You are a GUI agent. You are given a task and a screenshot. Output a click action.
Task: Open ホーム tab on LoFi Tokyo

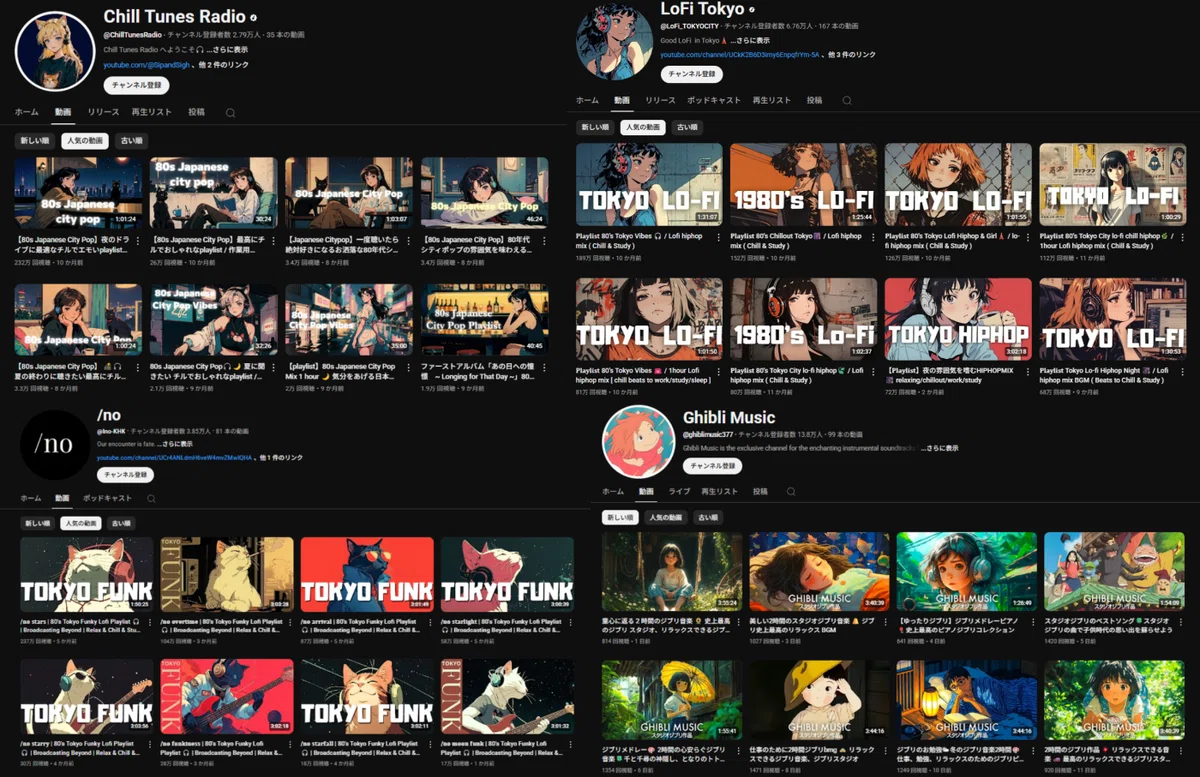pyautogui.click(x=587, y=101)
